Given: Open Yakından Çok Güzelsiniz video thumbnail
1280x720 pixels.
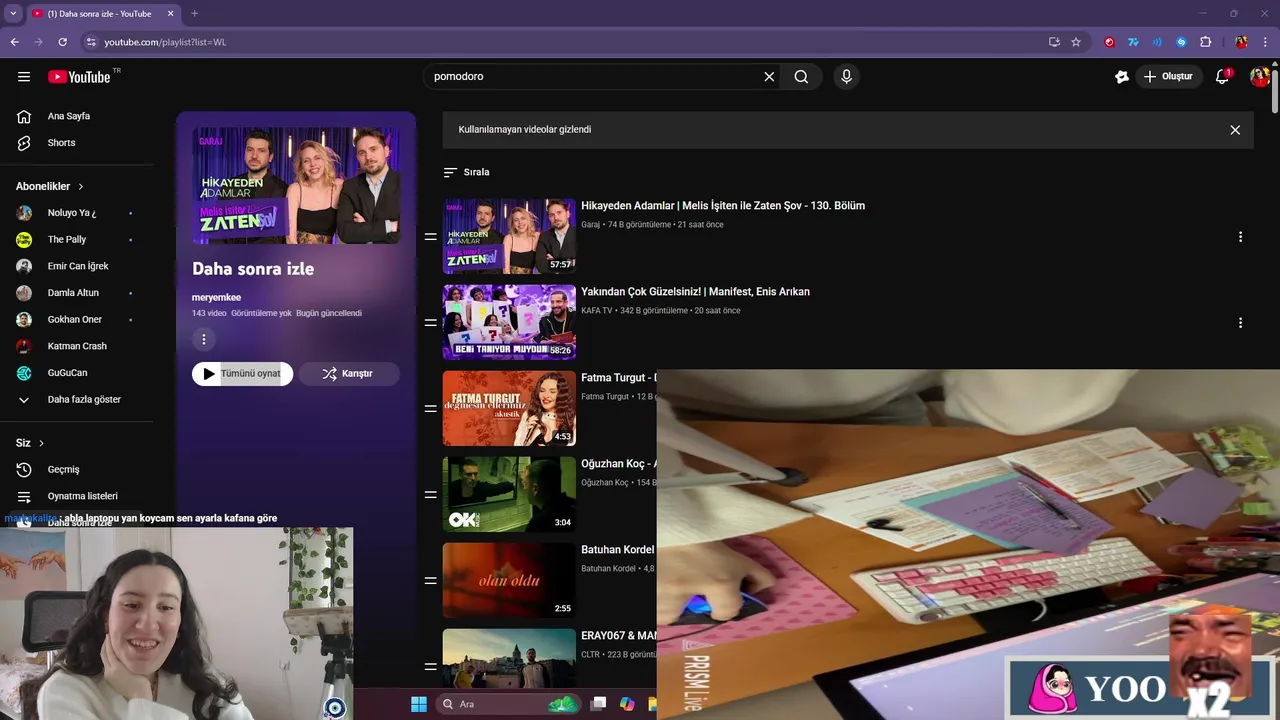Looking at the screenshot, I should tap(509, 322).
